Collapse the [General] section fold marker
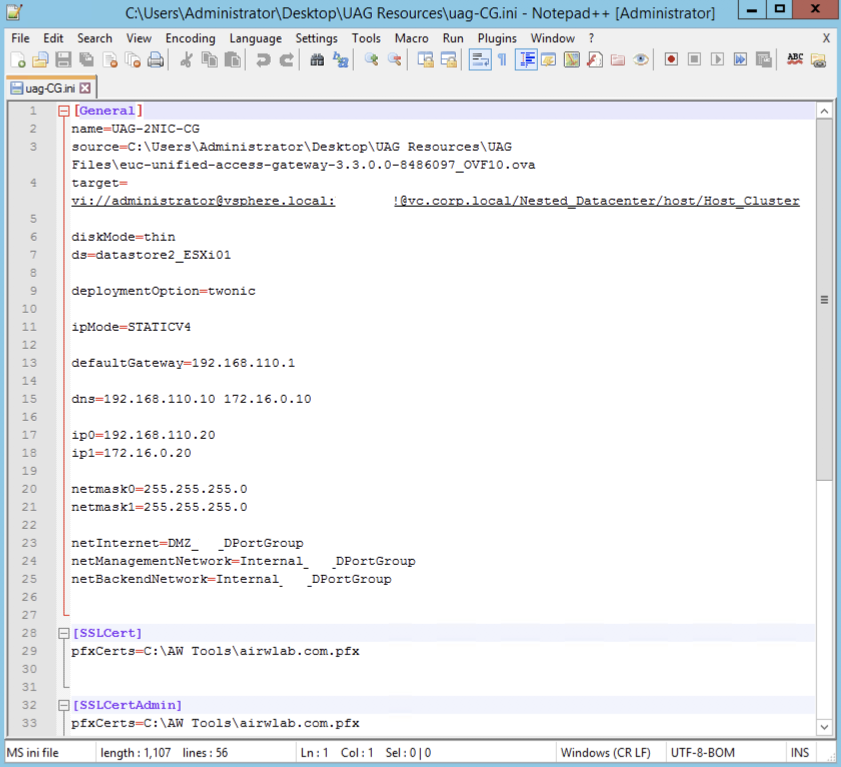The height and width of the screenshot is (767, 841). pyautogui.click(x=64, y=111)
